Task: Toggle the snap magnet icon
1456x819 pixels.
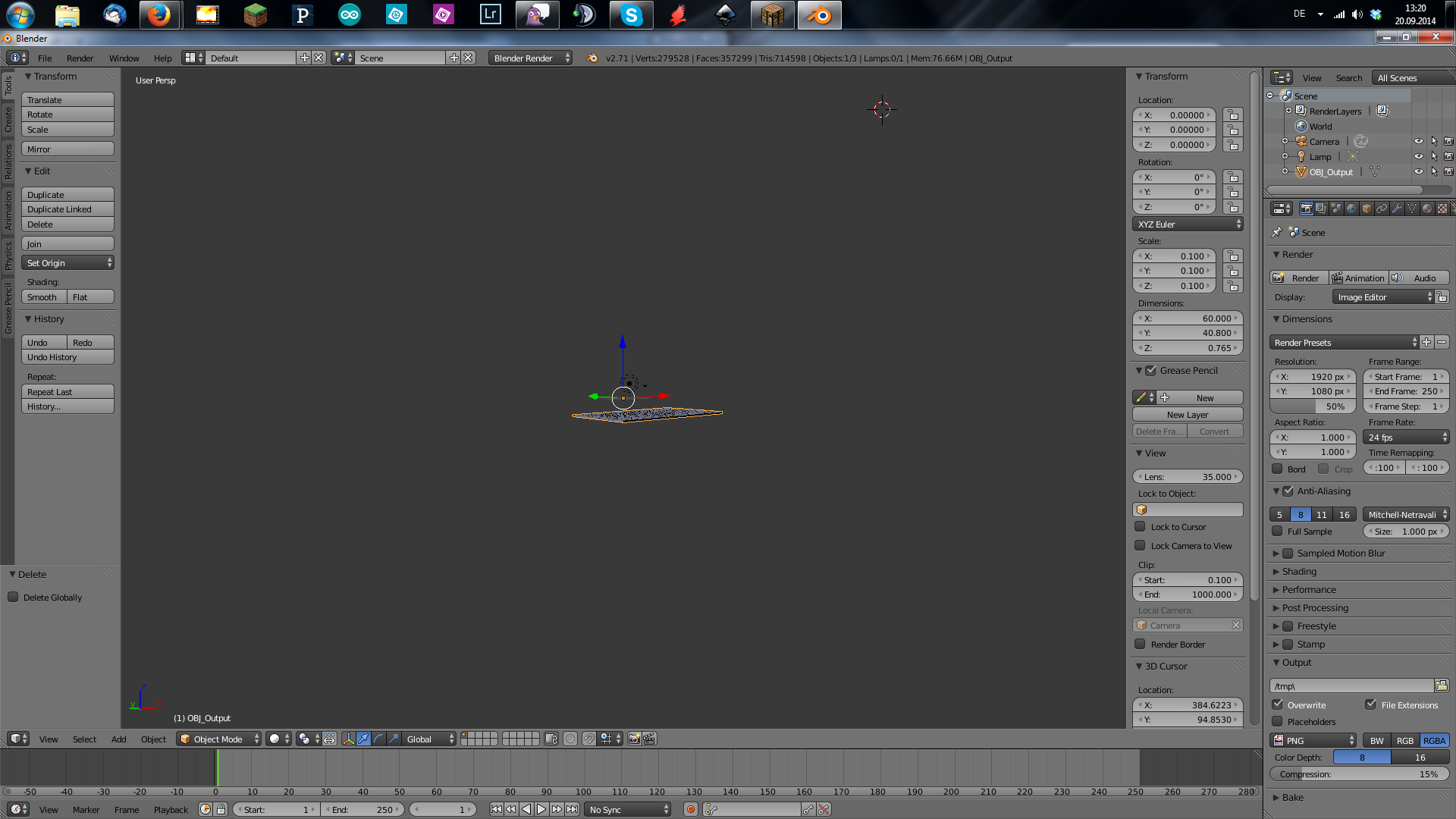Action: point(589,739)
